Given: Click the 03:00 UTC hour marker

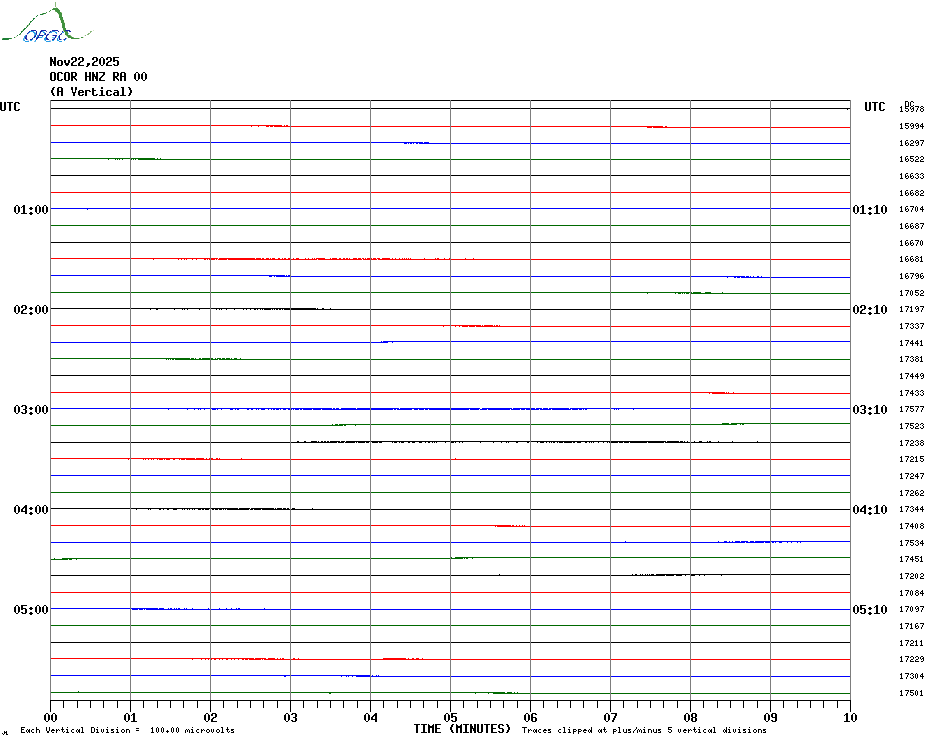Looking at the screenshot, I should [x=31, y=410].
